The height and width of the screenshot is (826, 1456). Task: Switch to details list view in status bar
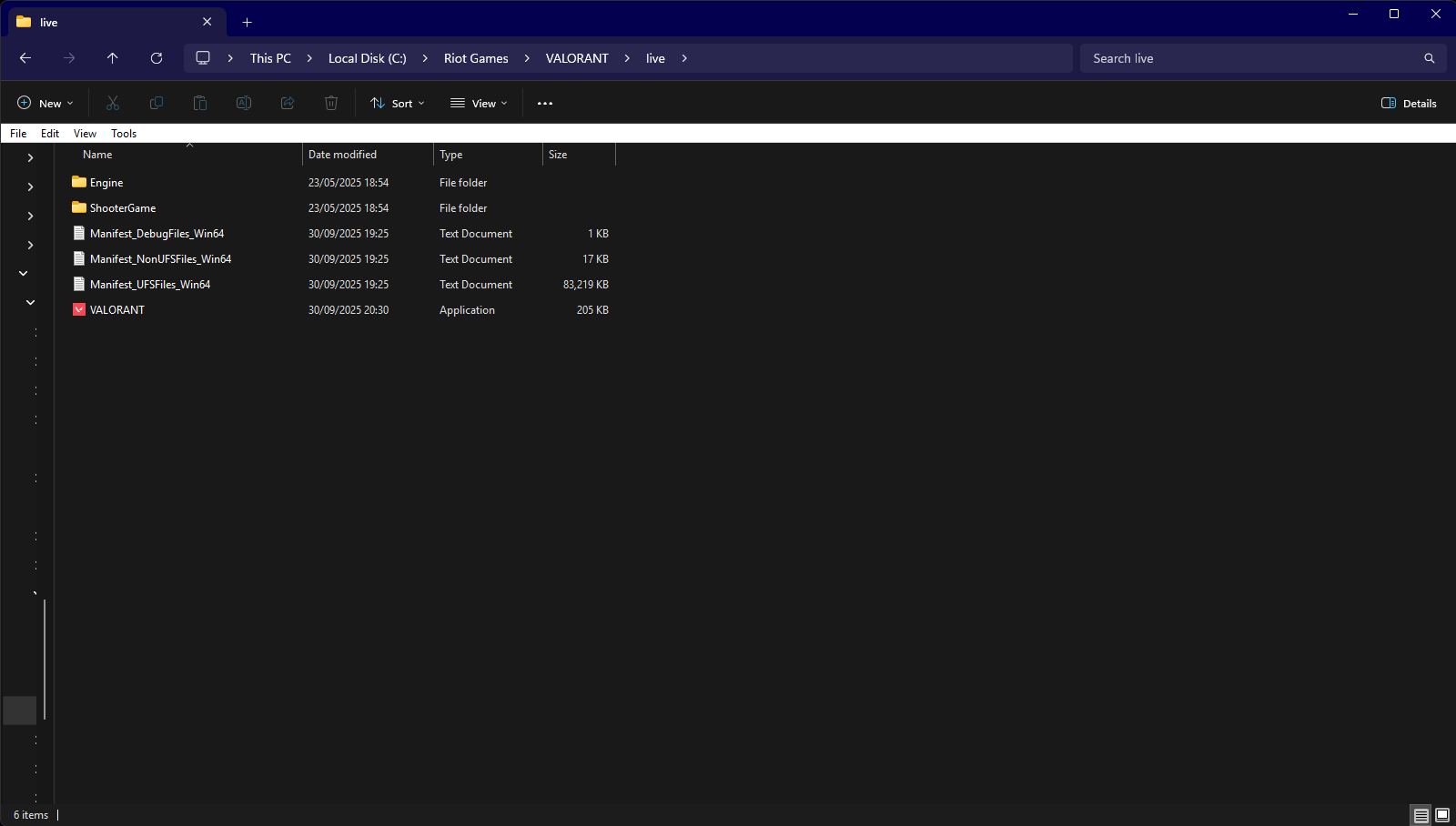point(1421,815)
